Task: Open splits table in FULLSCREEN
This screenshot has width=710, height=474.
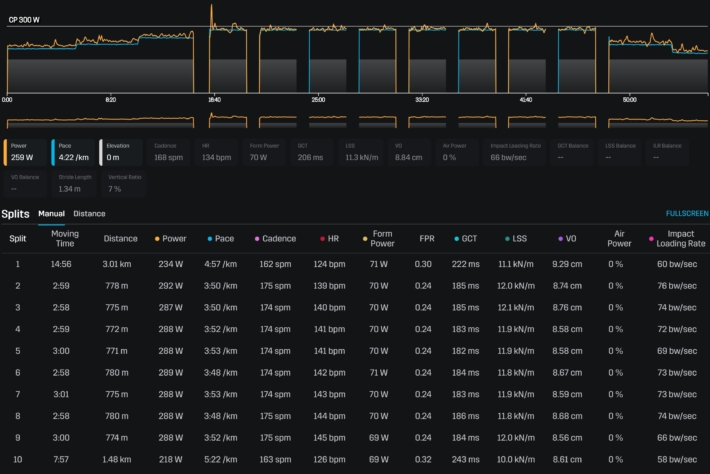Action: pos(687,213)
